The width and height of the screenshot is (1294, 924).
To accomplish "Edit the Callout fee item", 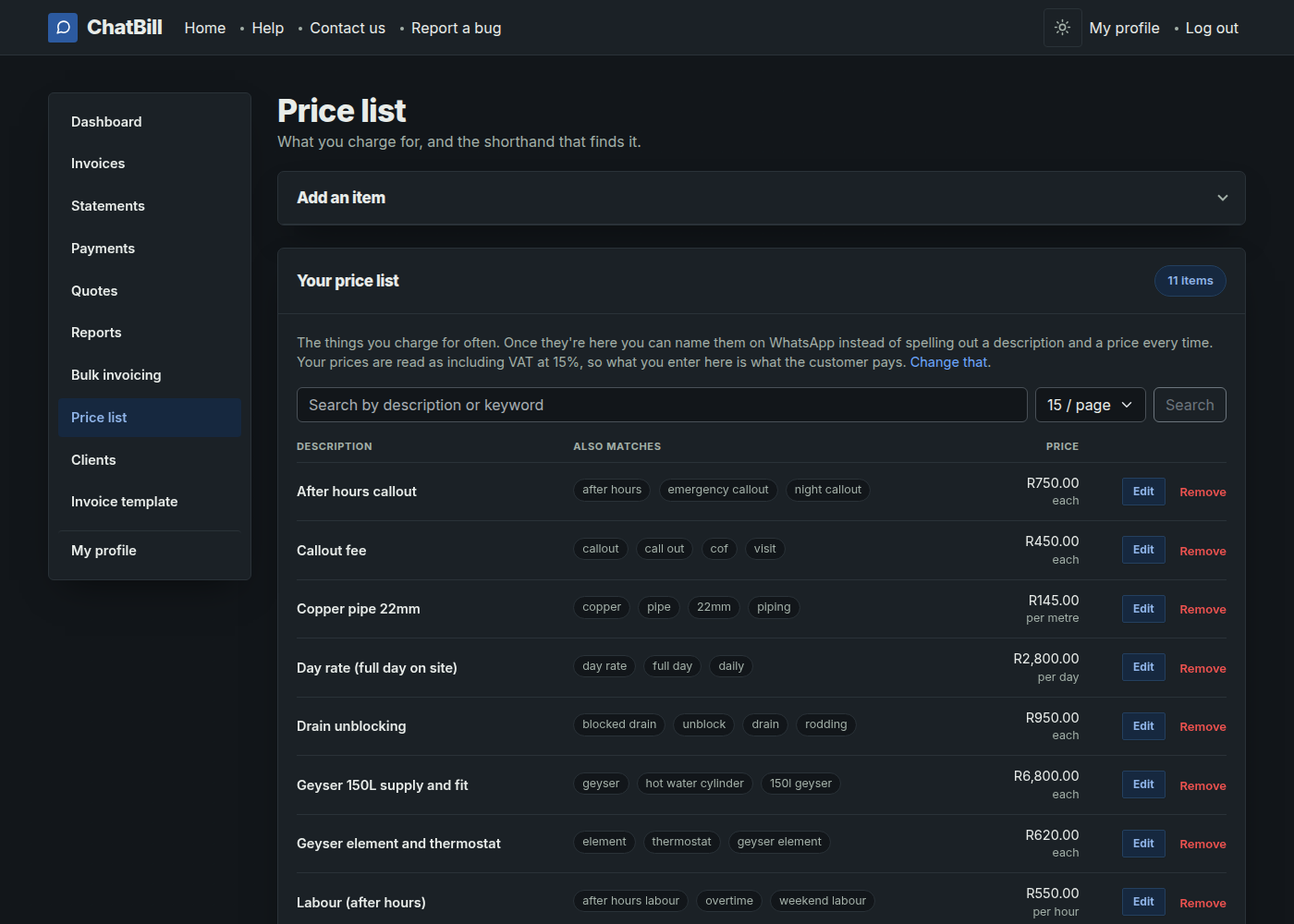I will pos(1143,550).
